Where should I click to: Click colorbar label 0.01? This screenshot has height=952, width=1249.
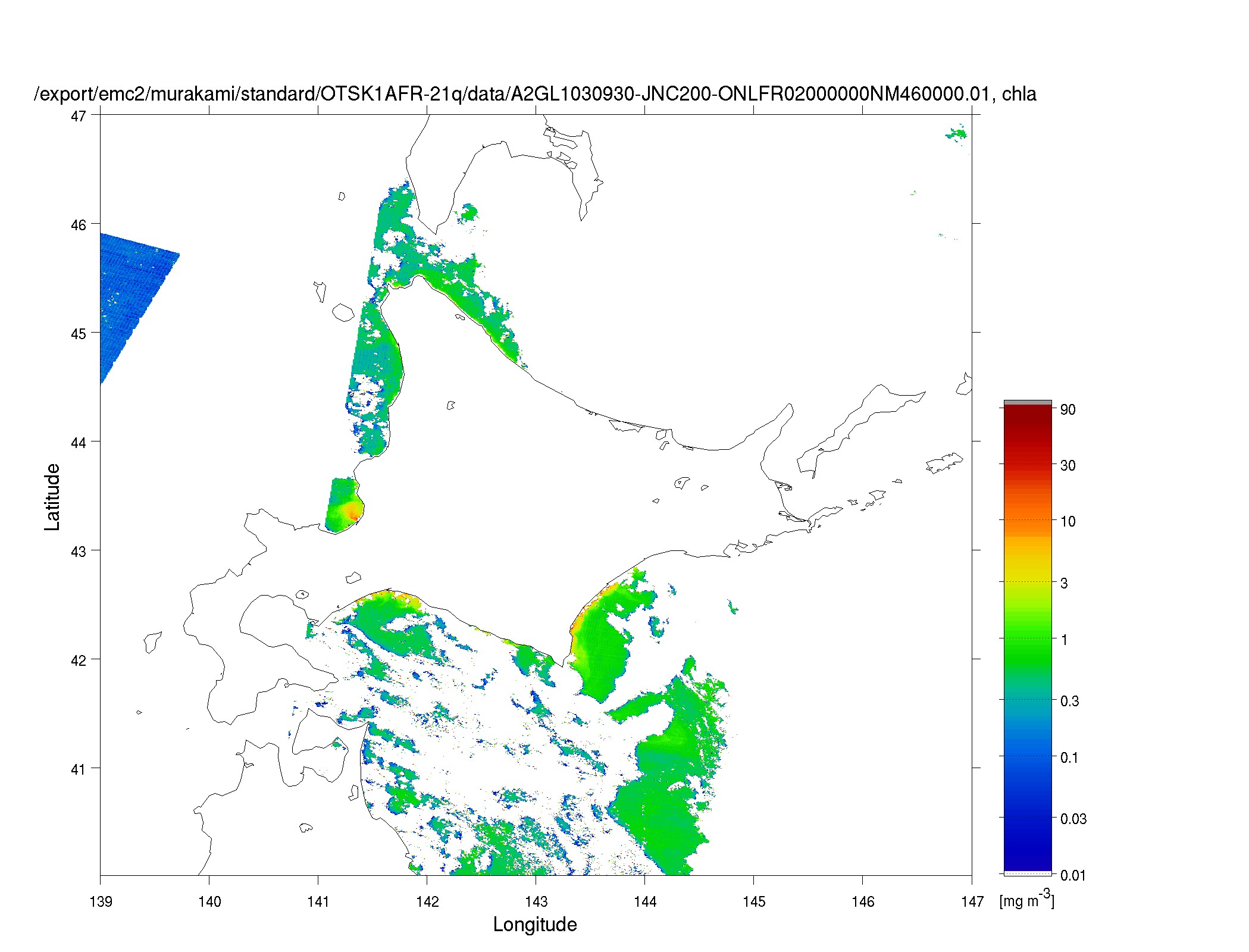(1073, 875)
